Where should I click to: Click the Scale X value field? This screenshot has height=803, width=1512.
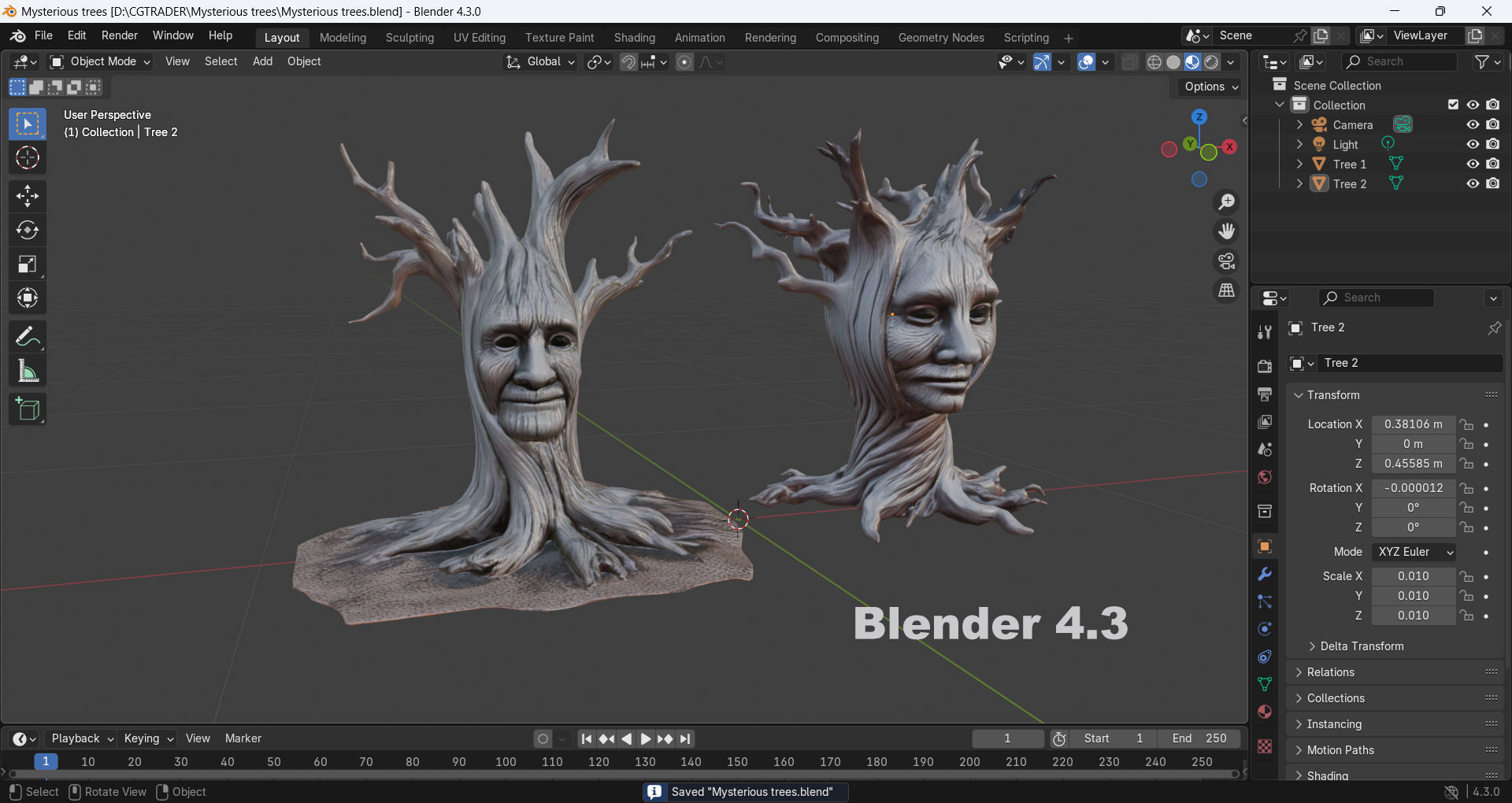pyautogui.click(x=1414, y=576)
